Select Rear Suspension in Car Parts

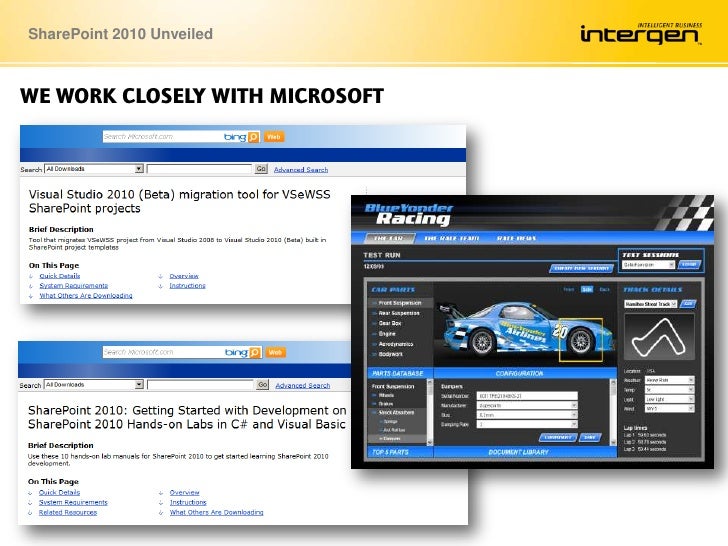(x=399, y=313)
